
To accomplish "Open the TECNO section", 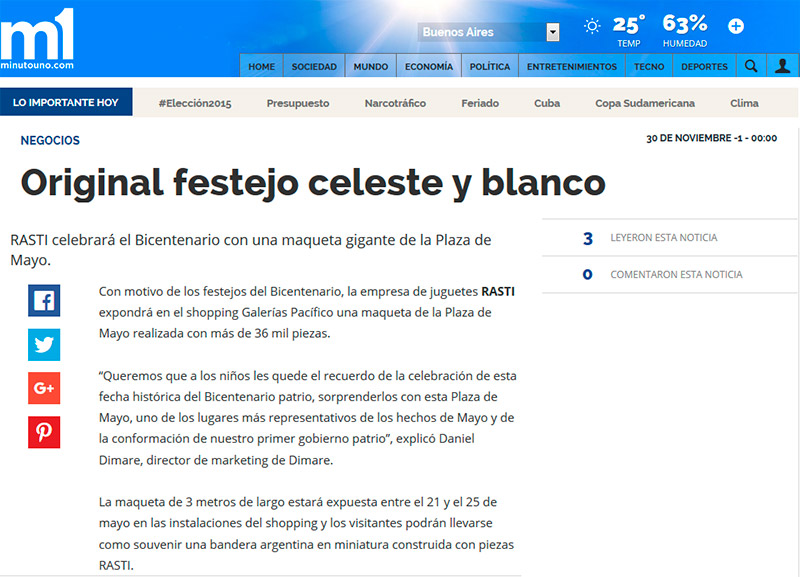I will (649, 66).
